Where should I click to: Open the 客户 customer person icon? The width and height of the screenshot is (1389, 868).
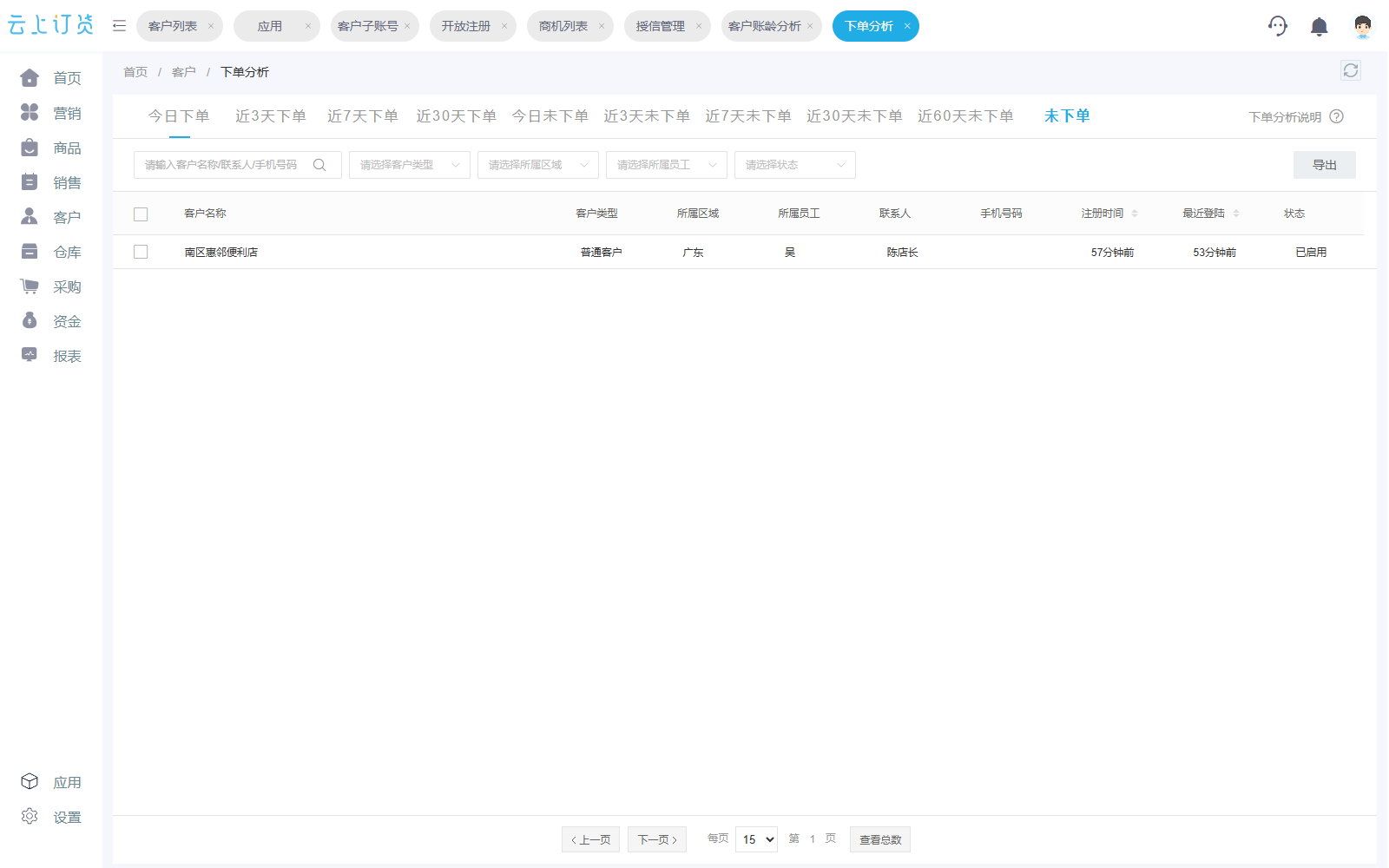30,217
